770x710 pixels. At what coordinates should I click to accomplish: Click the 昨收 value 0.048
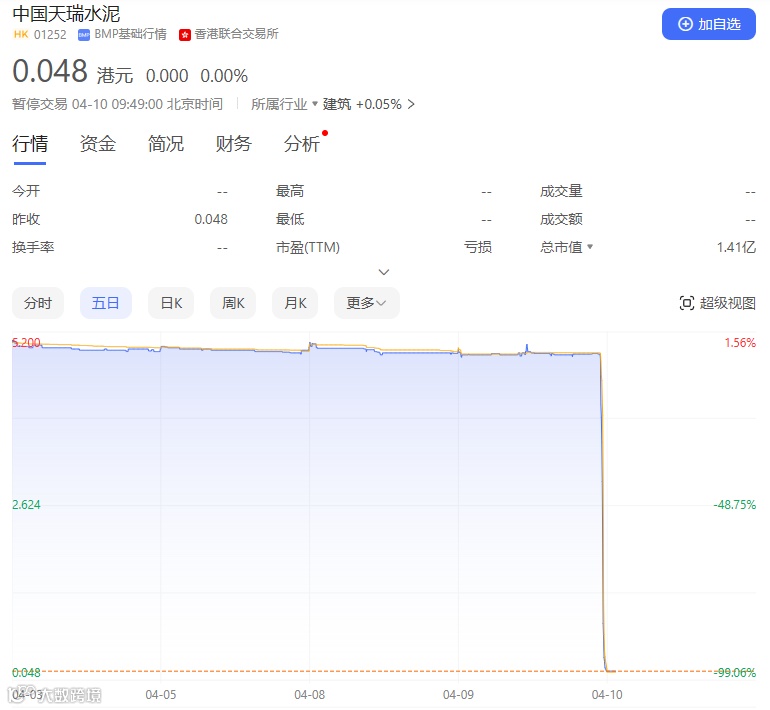pos(211,219)
